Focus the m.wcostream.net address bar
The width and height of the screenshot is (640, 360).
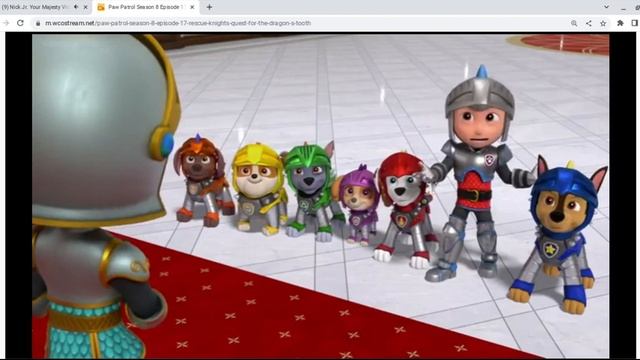[302, 23]
